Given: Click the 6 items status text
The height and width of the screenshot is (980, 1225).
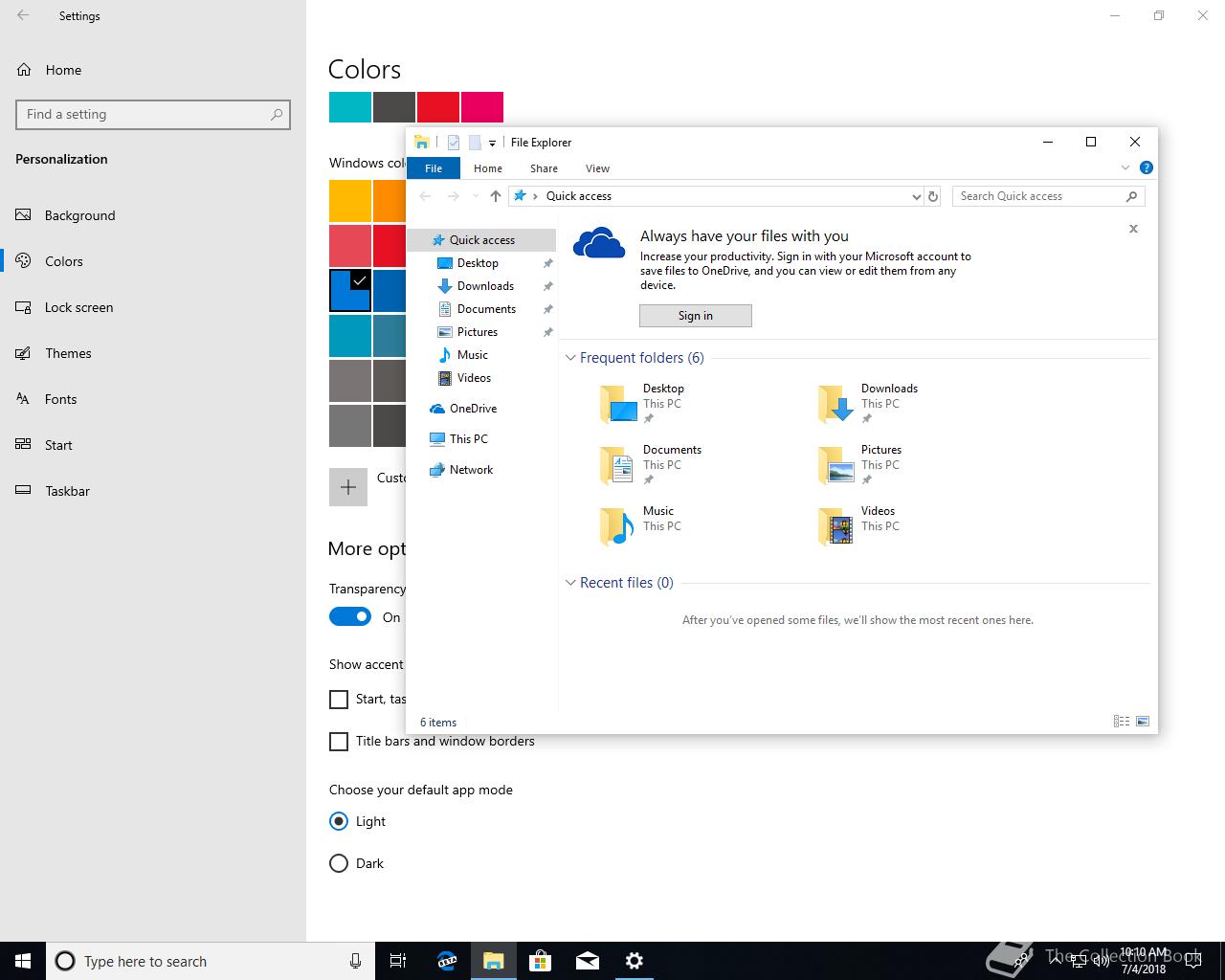Looking at the screenshot, I should [438, 723].
